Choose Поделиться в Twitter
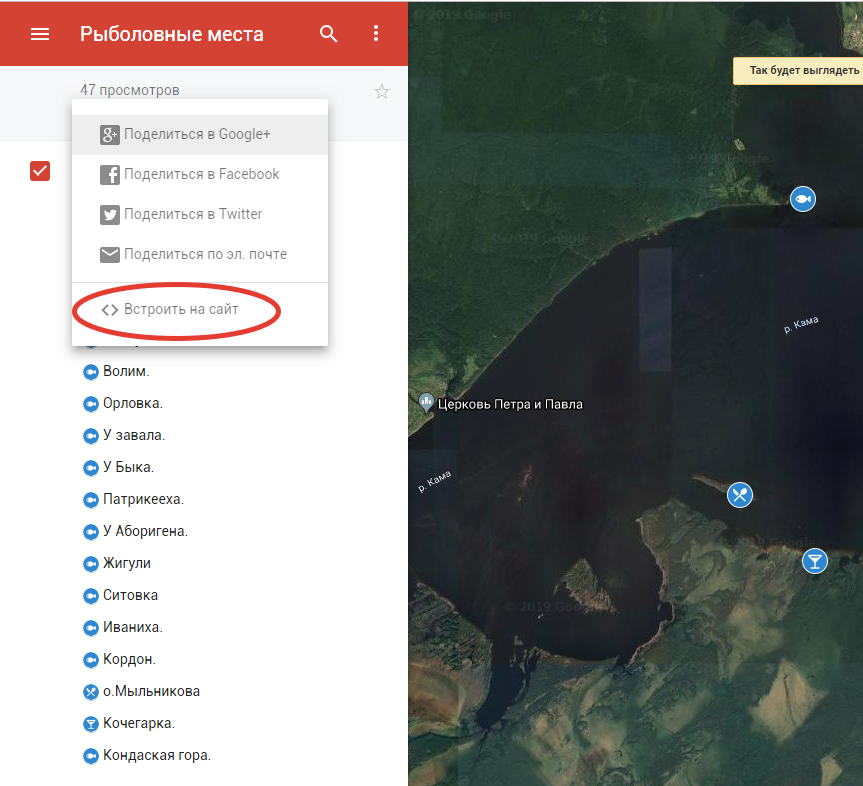The image size is (863, 786). click(x=193, y=214)
